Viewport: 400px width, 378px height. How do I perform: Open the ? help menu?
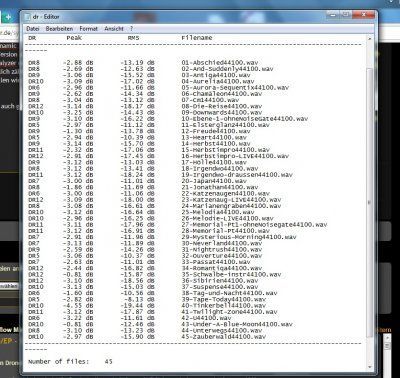point(131,29)
